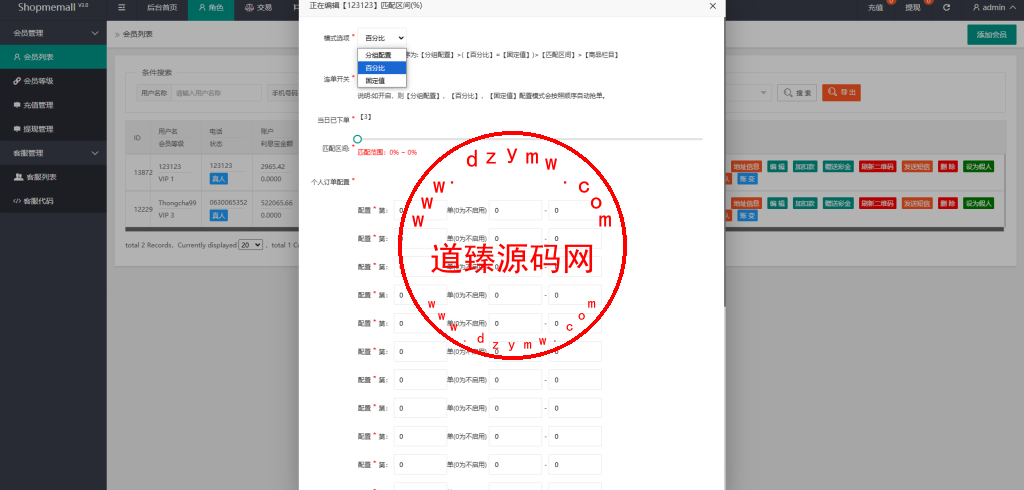The width and height of the screenshot is (1024, 490).
Task: Click the ID 13872 cell
Action: pyautogui.click(x=142, y=172)
